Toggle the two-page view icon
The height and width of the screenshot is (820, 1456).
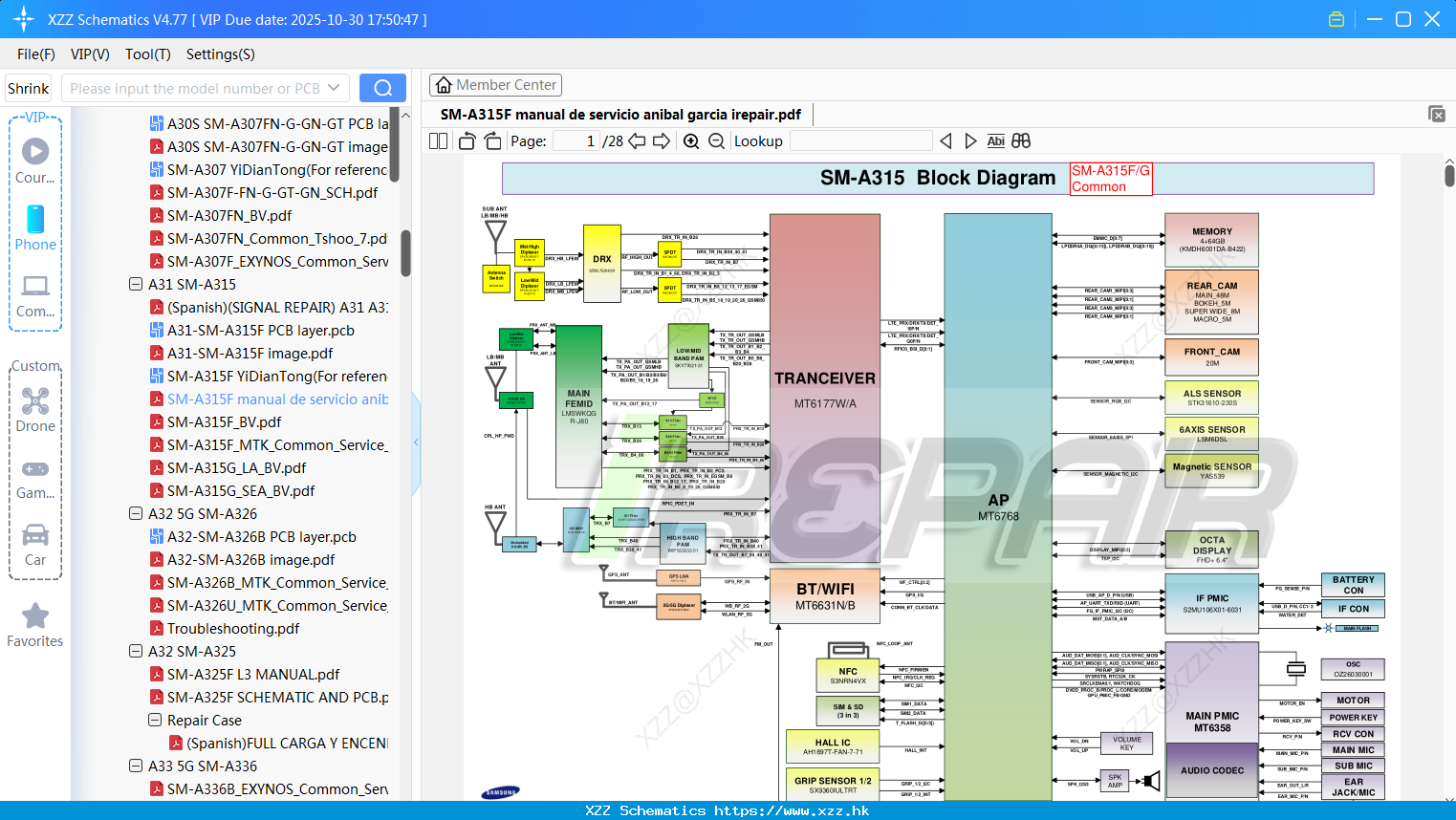point(438,140)
